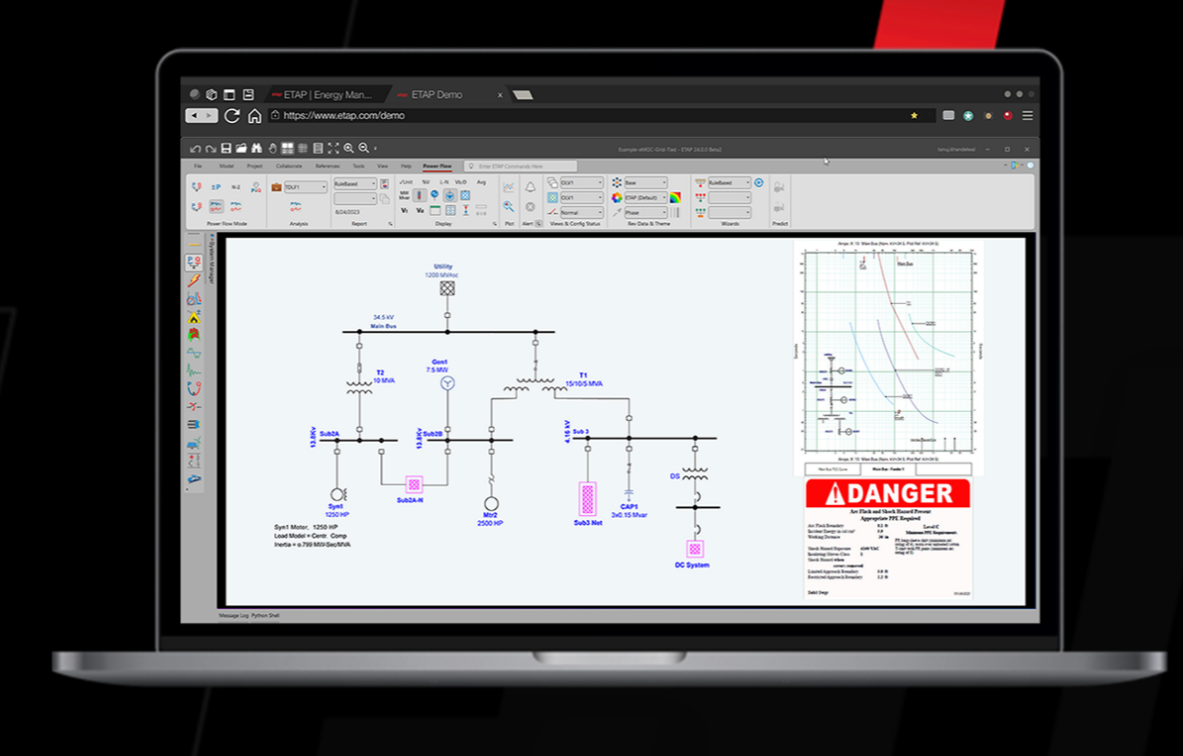Click the DC System box
Image resolution: width=1183 pixels, height=756 pixels.
coord(695,549)
